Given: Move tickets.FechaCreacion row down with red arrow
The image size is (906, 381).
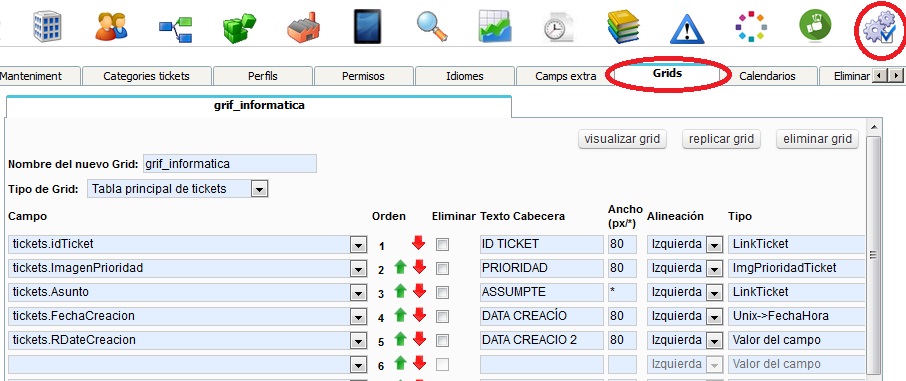Looking at the screenshot, I should tap(419, 315).
